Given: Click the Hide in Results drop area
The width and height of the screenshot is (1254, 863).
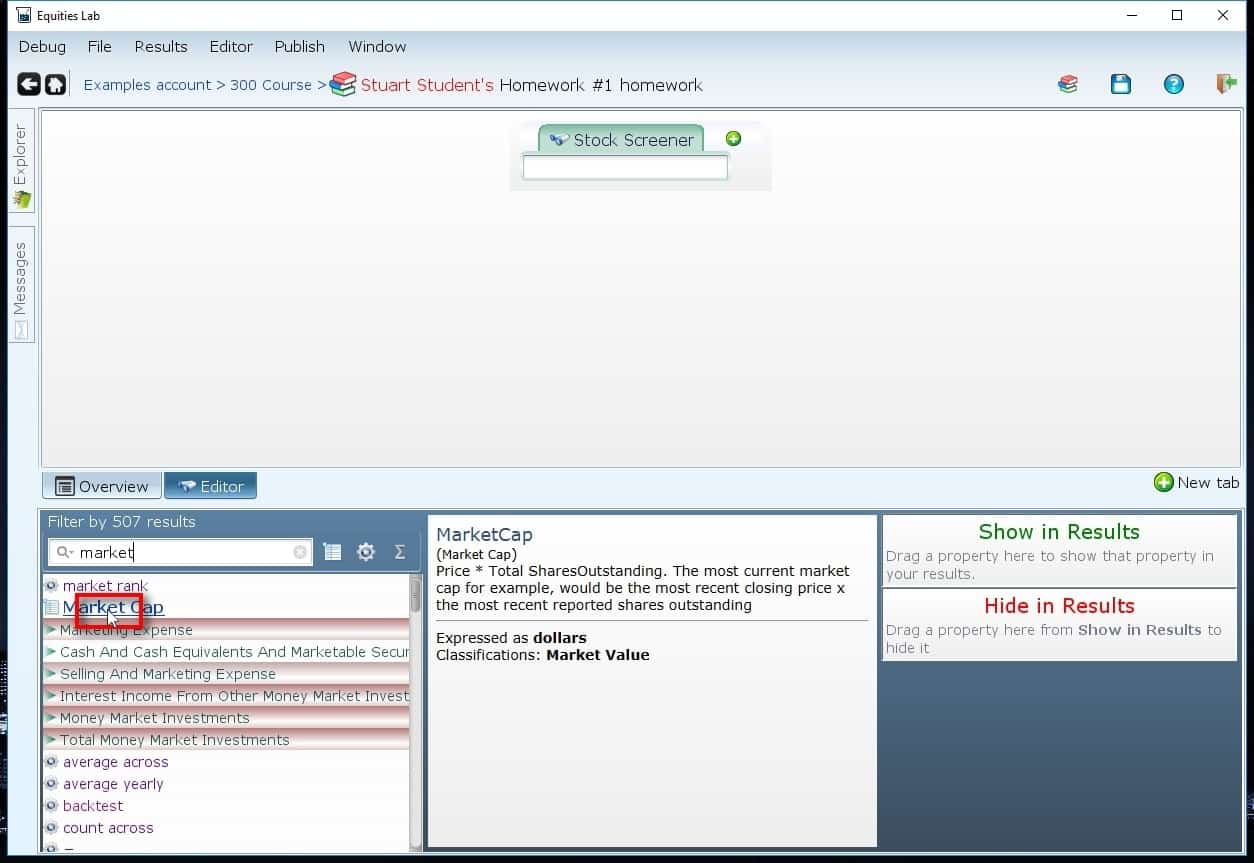Looking at the screenshot, I should click(x=1060, y=625).
